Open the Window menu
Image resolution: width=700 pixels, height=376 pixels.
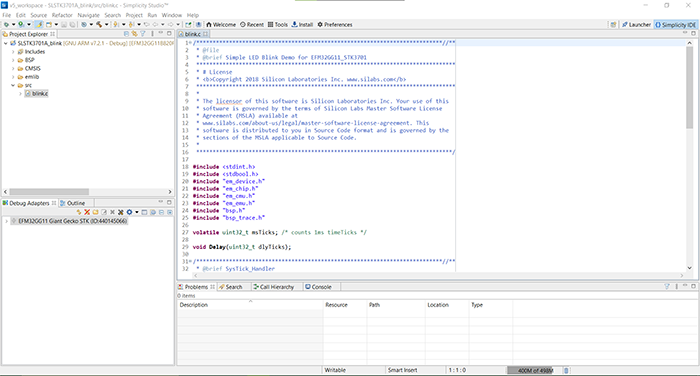(x=172, y=15)
